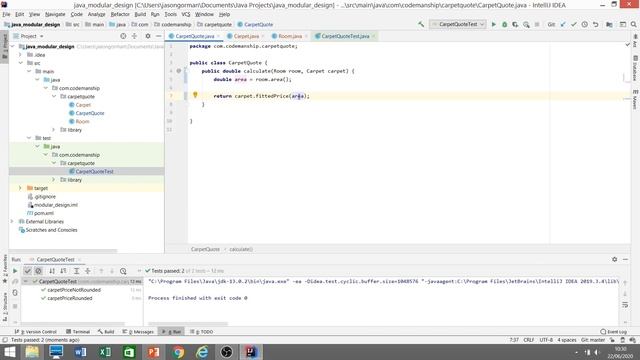Open the Version Control tool window

(36, 332)
